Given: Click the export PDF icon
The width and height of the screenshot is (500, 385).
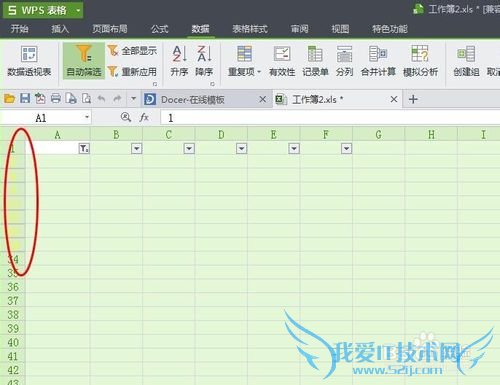Looking at the screenshot, I should pos(40,99).
